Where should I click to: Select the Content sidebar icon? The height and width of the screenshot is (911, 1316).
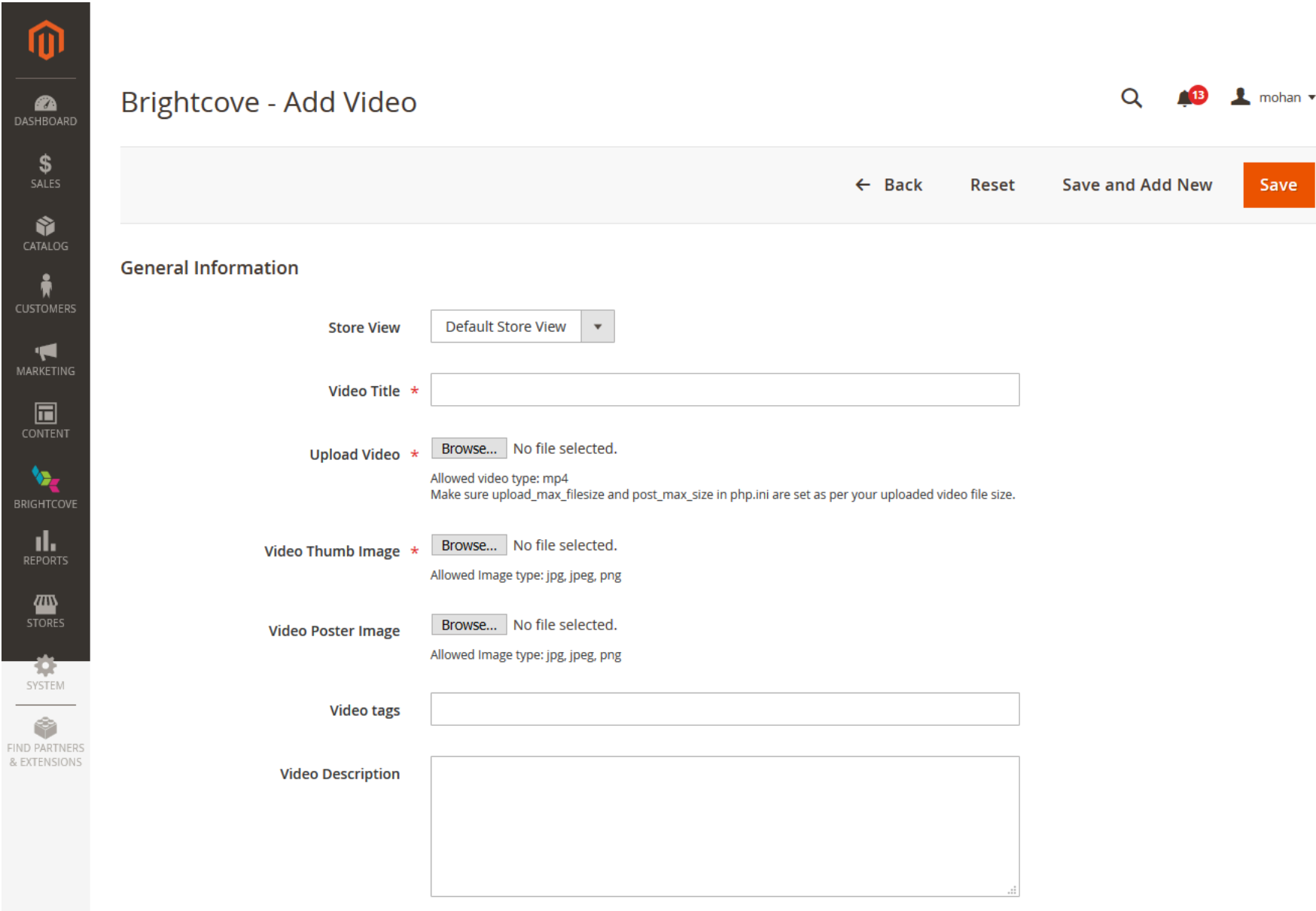coord(44,419)
